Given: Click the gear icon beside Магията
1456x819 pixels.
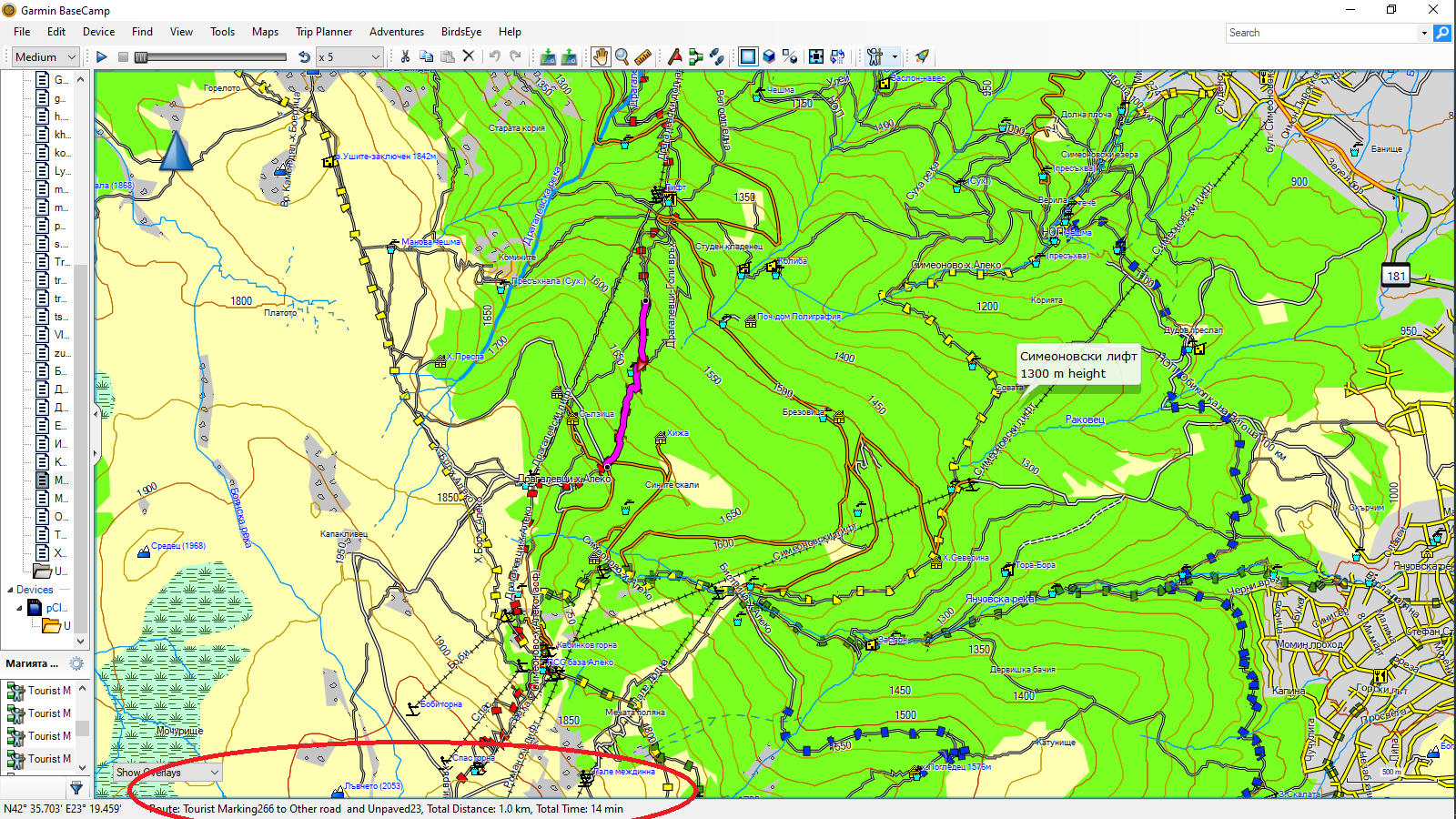Looking at the screenshot, I should pos(76,663).
